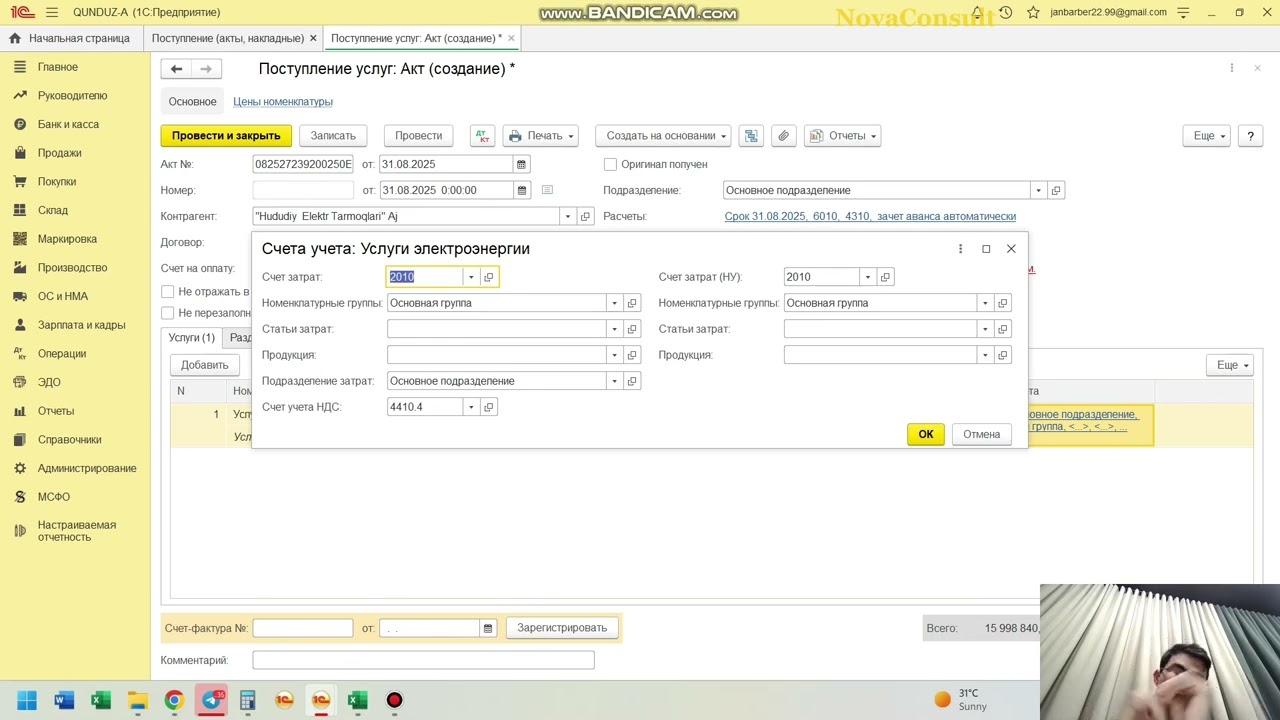Toggle the Не перезаполн checkbox
The image size is (1280, 720).
pos(168,313)
